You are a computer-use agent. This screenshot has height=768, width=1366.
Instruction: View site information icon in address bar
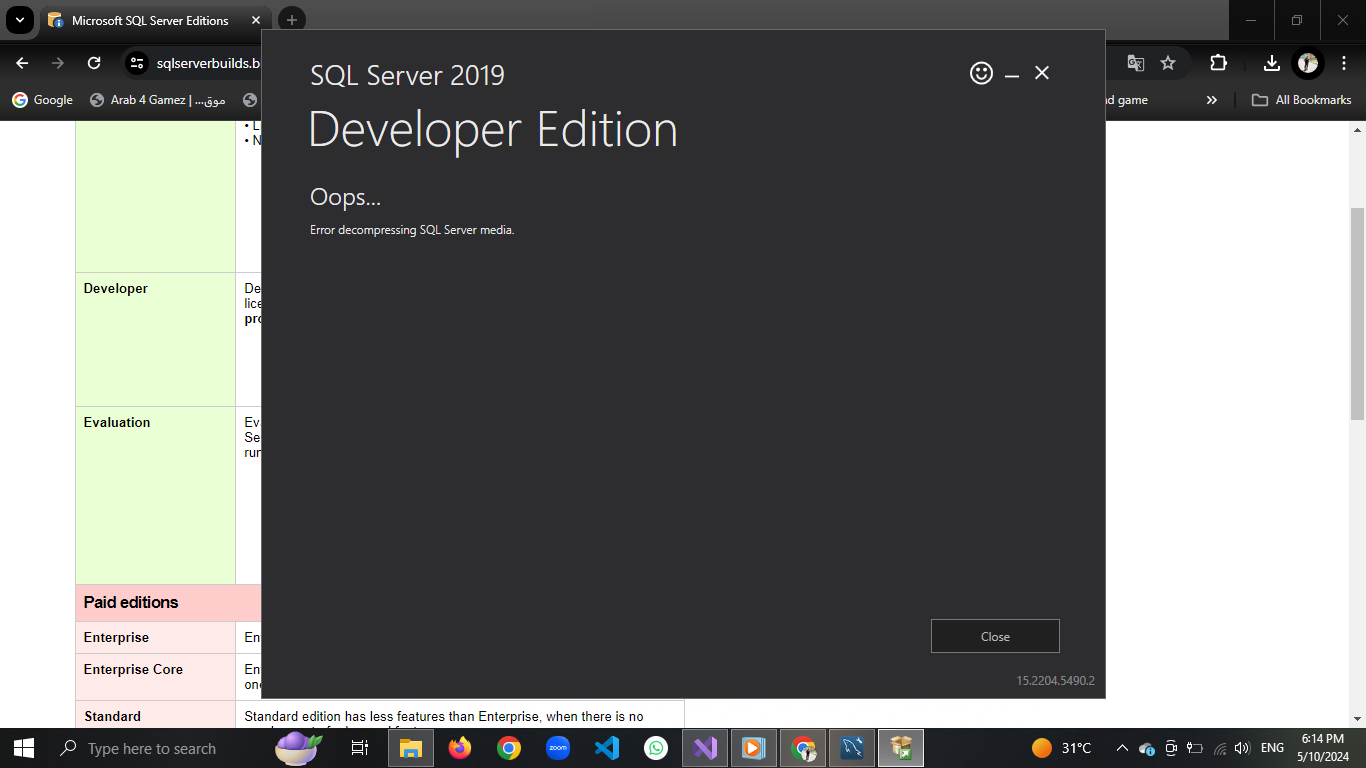coord(138,63)
